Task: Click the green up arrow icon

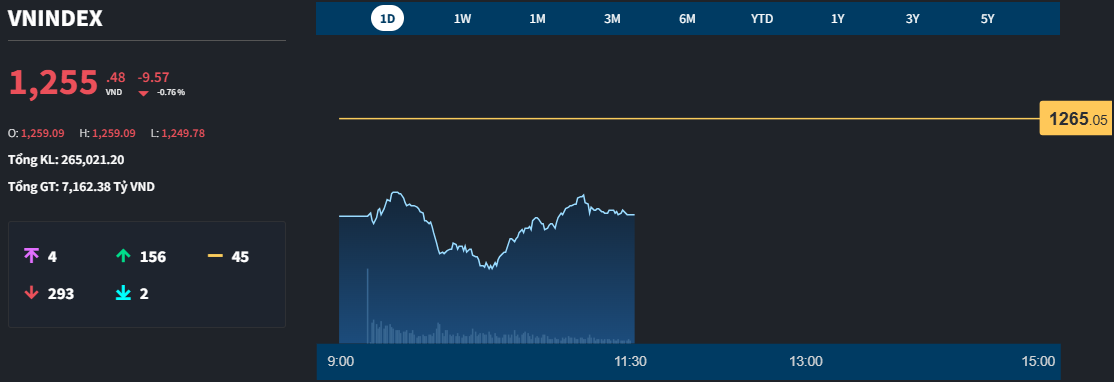Action: (x=123, y=256)
